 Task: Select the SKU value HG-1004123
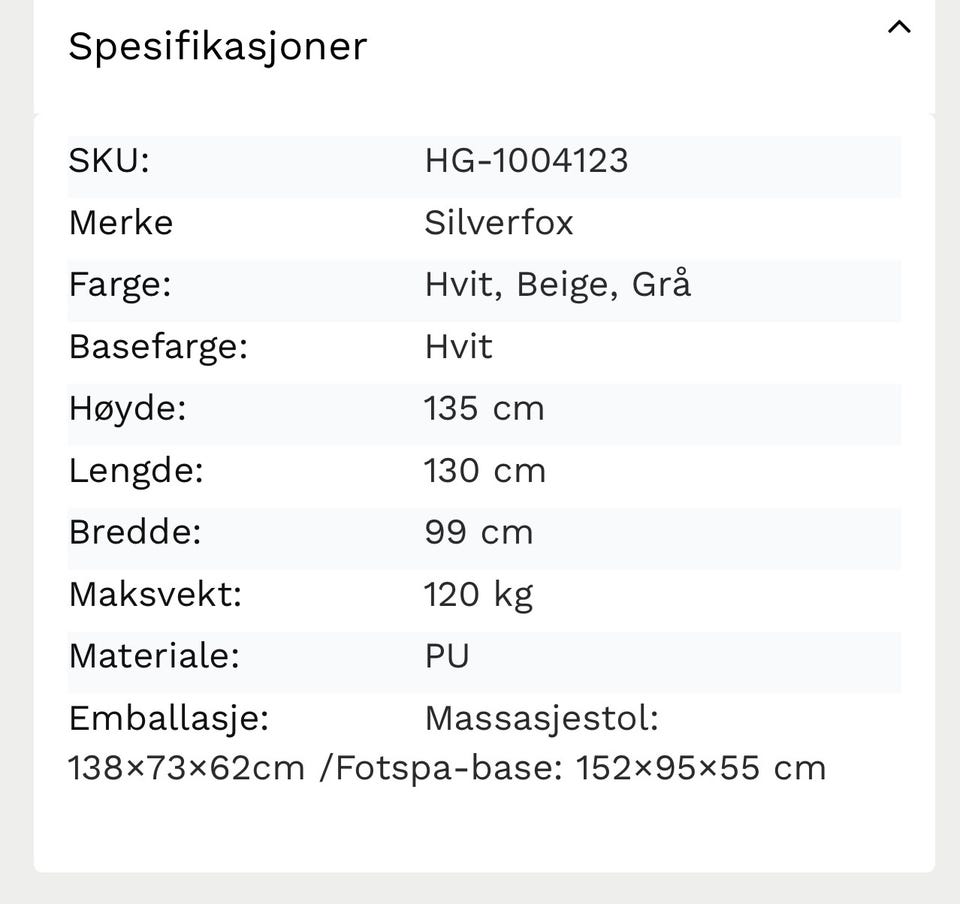[x=527, y=160]
